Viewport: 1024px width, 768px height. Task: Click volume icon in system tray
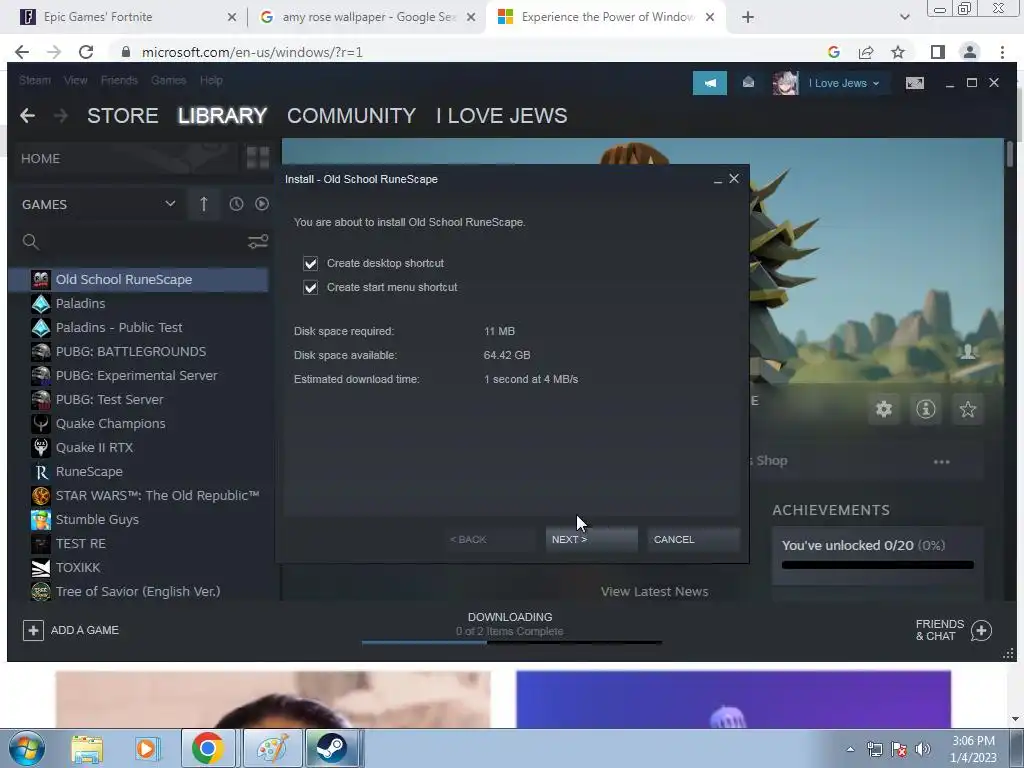click(x=923, y=749)
